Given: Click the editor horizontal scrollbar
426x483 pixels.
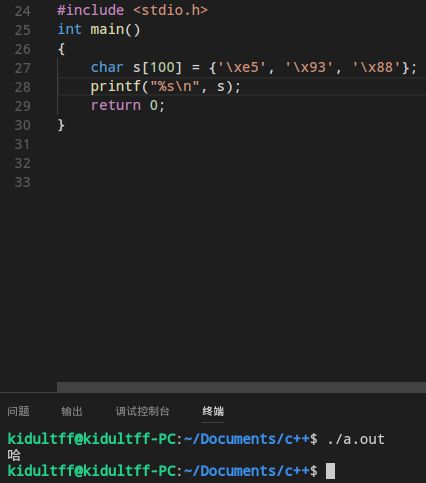Looking at the screenshot, I should [241, 387].
